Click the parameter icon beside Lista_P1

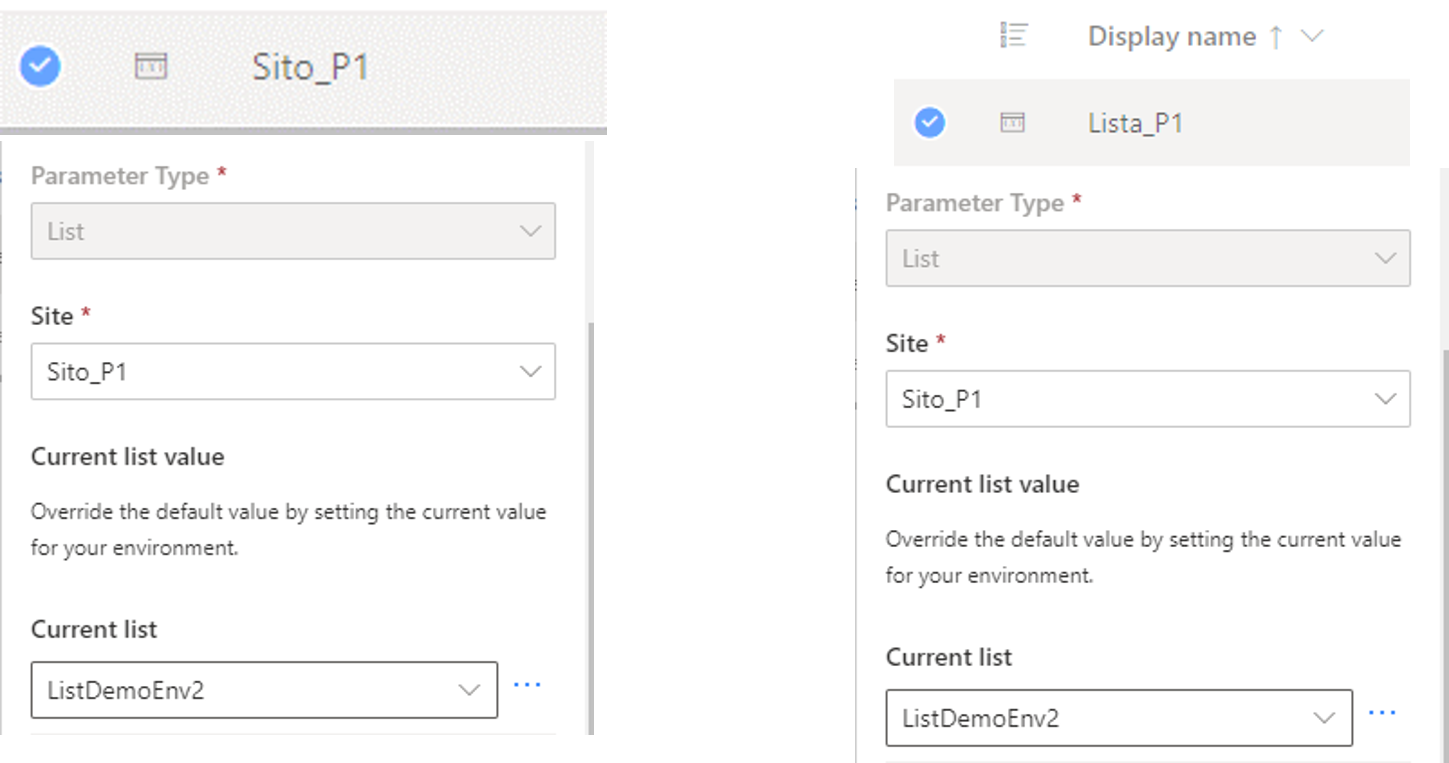coord(1012,123)
